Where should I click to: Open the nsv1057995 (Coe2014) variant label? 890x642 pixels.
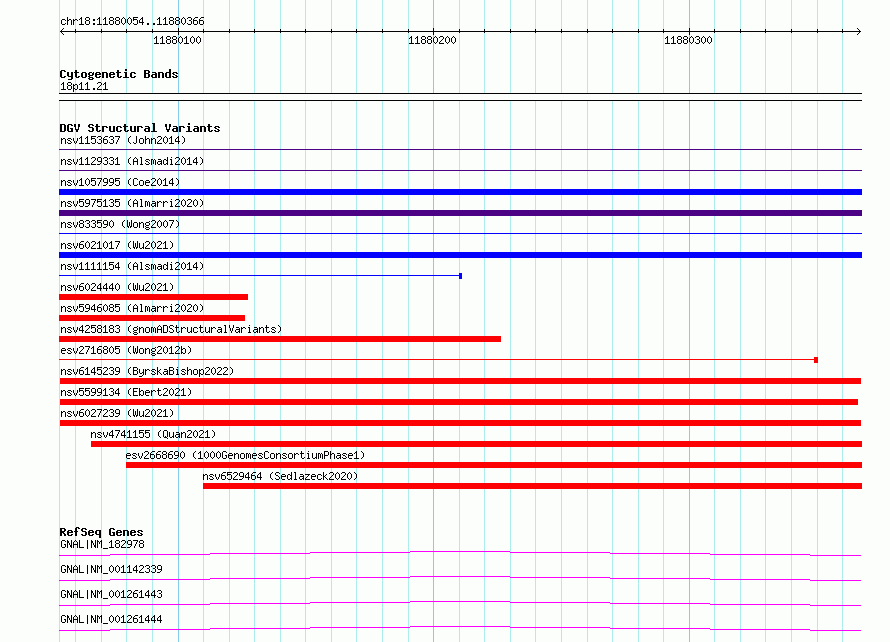click(x=120, y=182)
